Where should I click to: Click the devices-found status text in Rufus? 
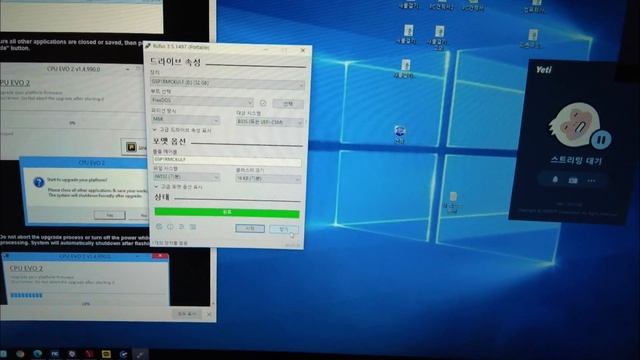coord(171,243)
